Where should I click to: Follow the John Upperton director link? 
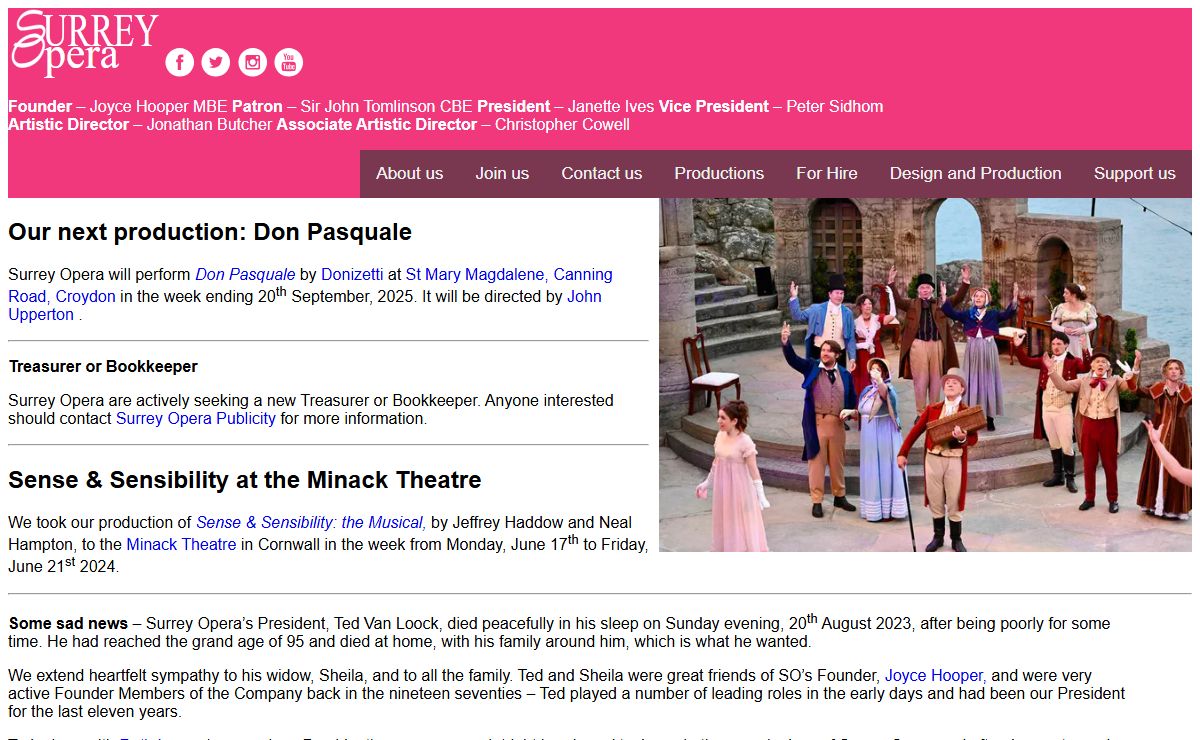(584, 296)
